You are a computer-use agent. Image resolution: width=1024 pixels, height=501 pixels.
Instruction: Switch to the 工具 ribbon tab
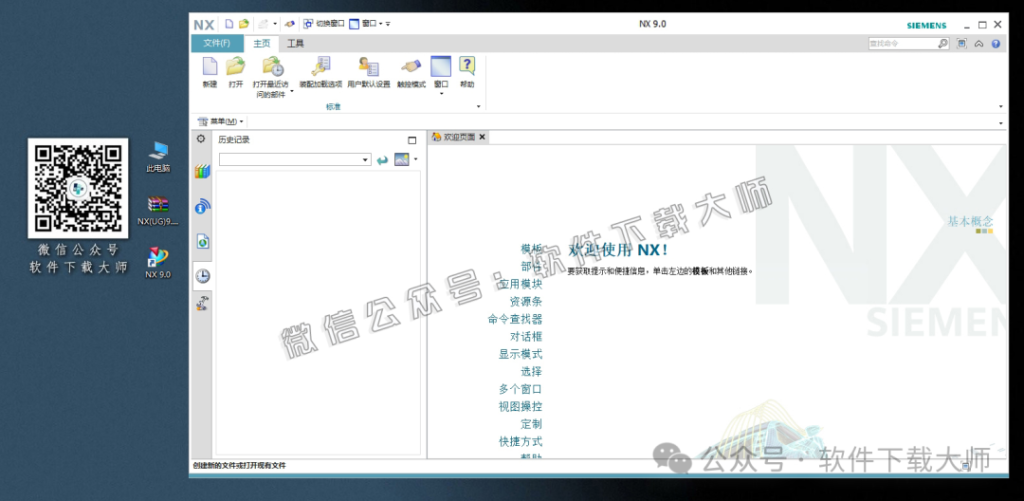pyautogui.click(x=296, y=43)
